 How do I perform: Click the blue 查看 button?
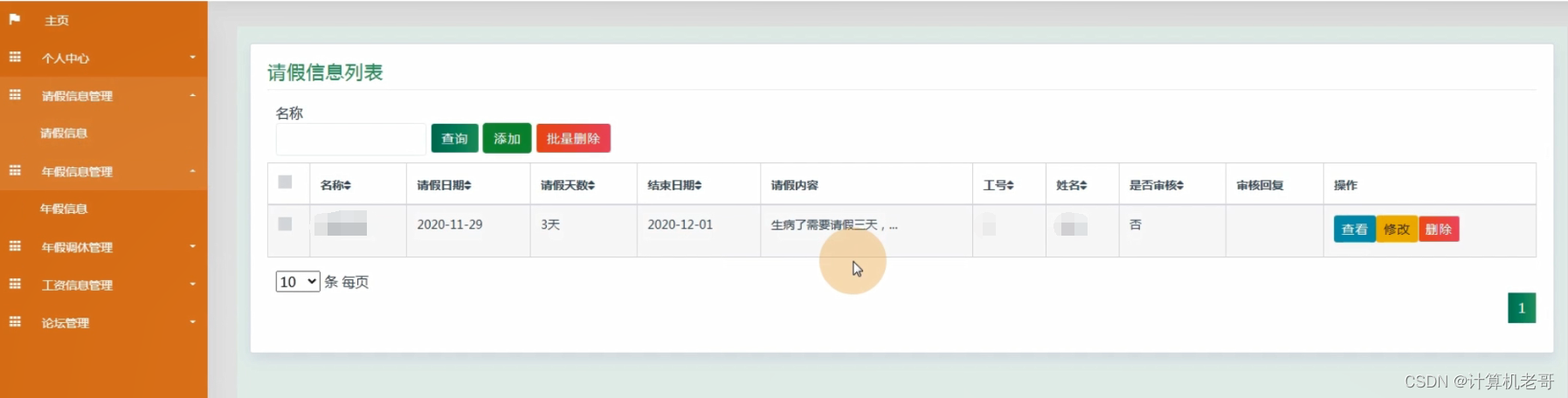[x=1355, y=229]
